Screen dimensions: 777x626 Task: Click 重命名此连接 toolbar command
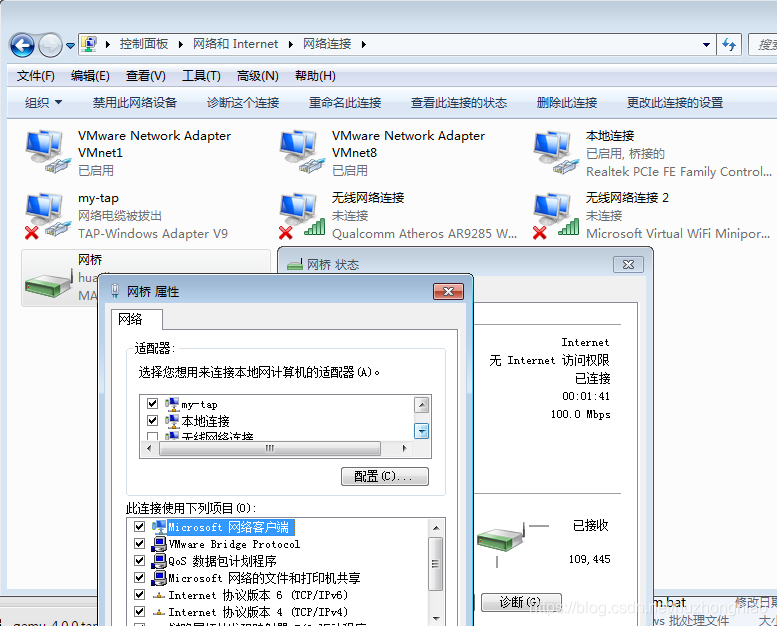[x=345, y=103]
